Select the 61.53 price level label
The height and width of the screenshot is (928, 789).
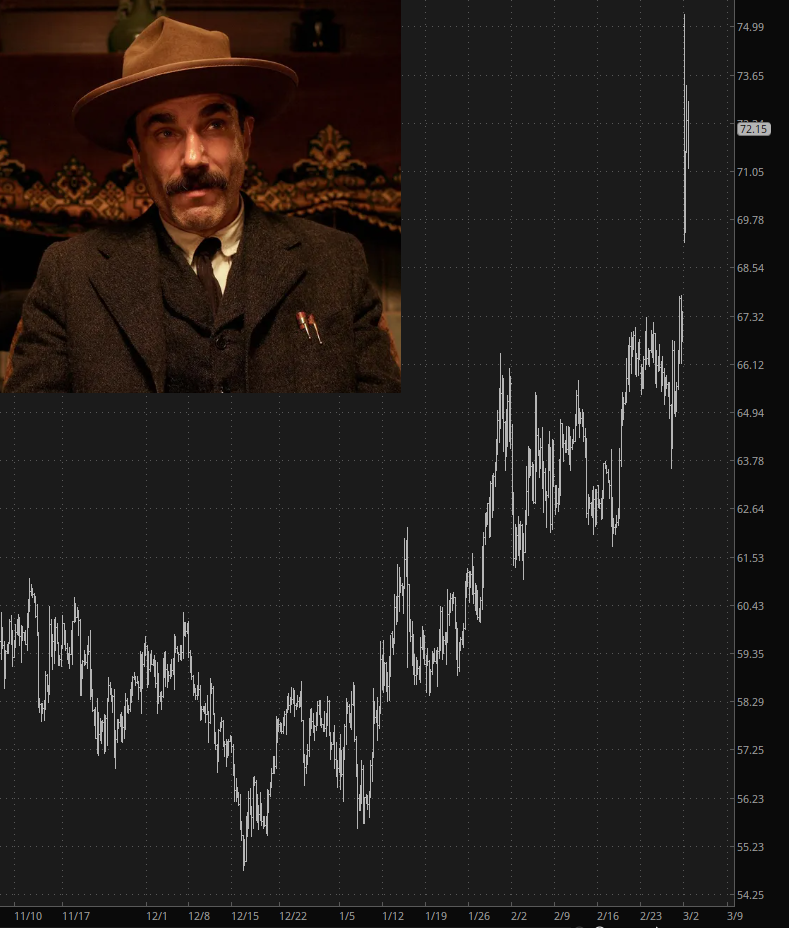pyautogui.click(x=750, y=558)
